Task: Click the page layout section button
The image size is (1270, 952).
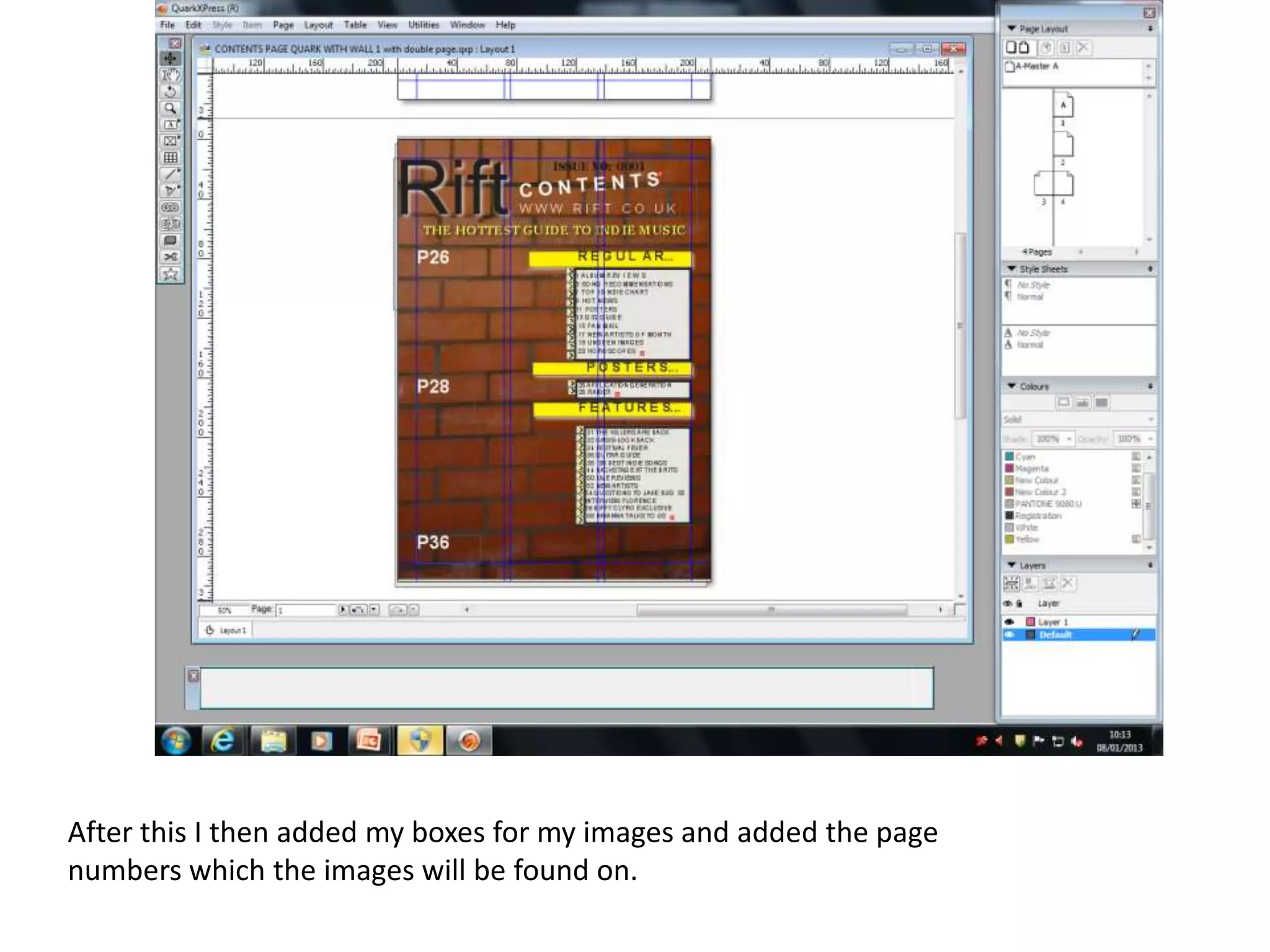Action: [x=1065, y=48]
